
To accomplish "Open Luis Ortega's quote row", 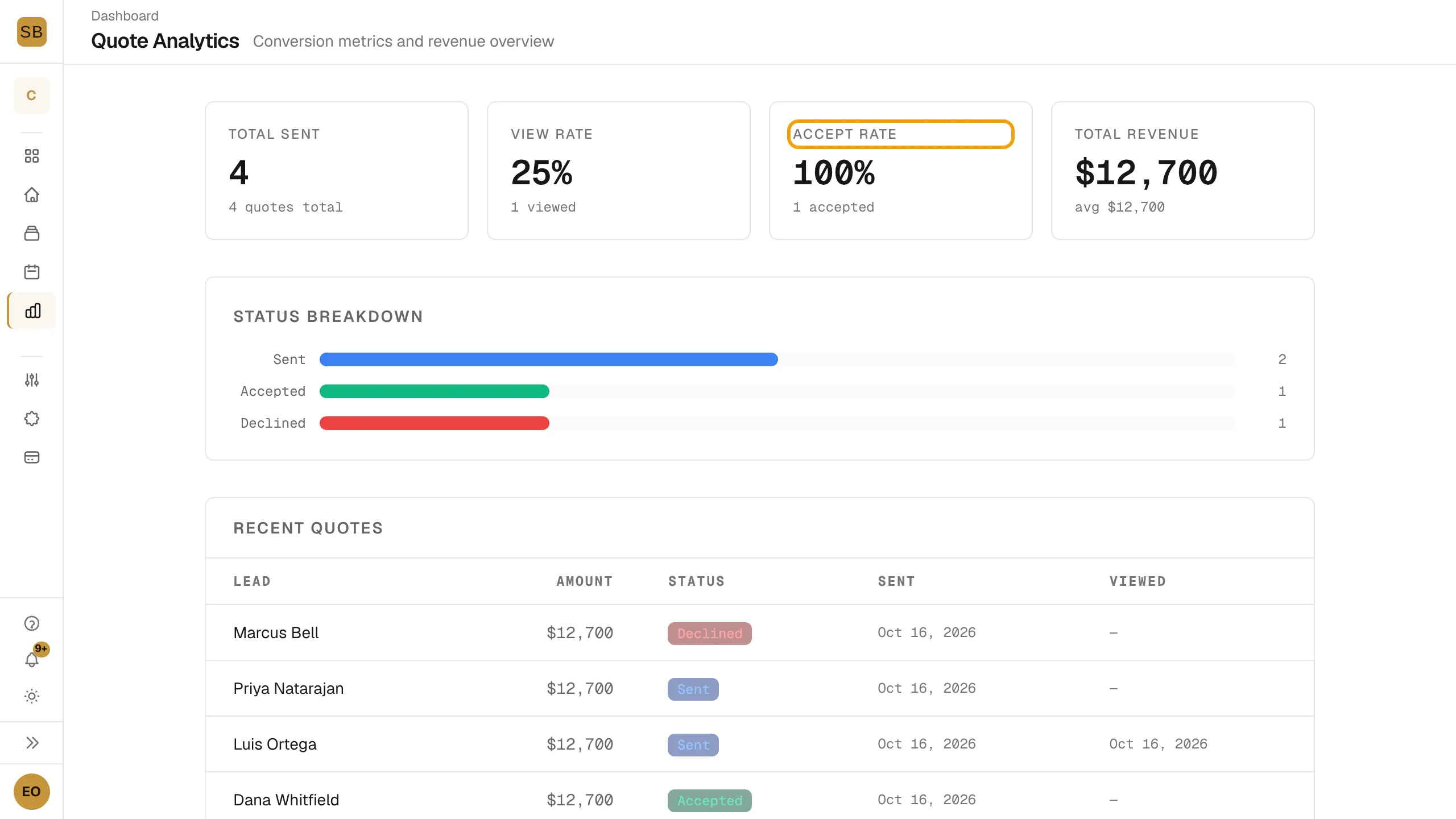I will 759,744.
